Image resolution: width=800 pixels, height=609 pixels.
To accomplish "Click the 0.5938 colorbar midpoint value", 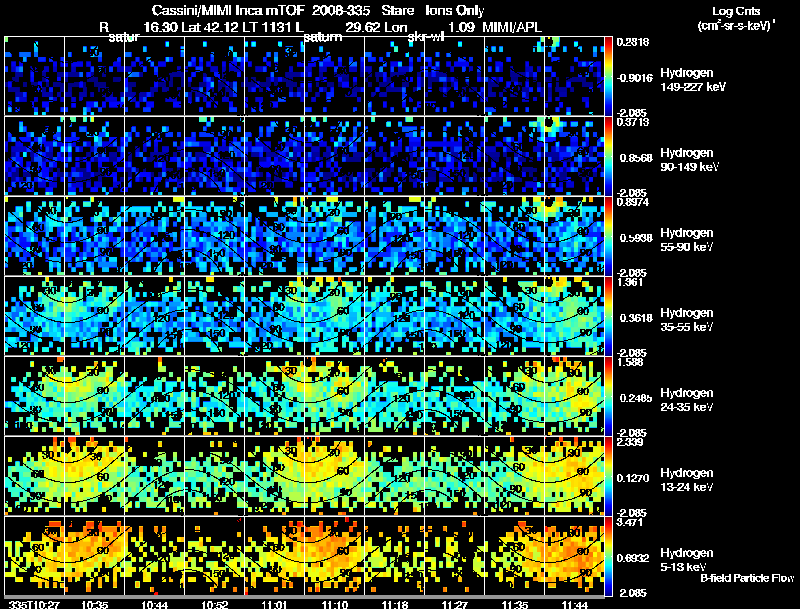I will pos(636,238).
